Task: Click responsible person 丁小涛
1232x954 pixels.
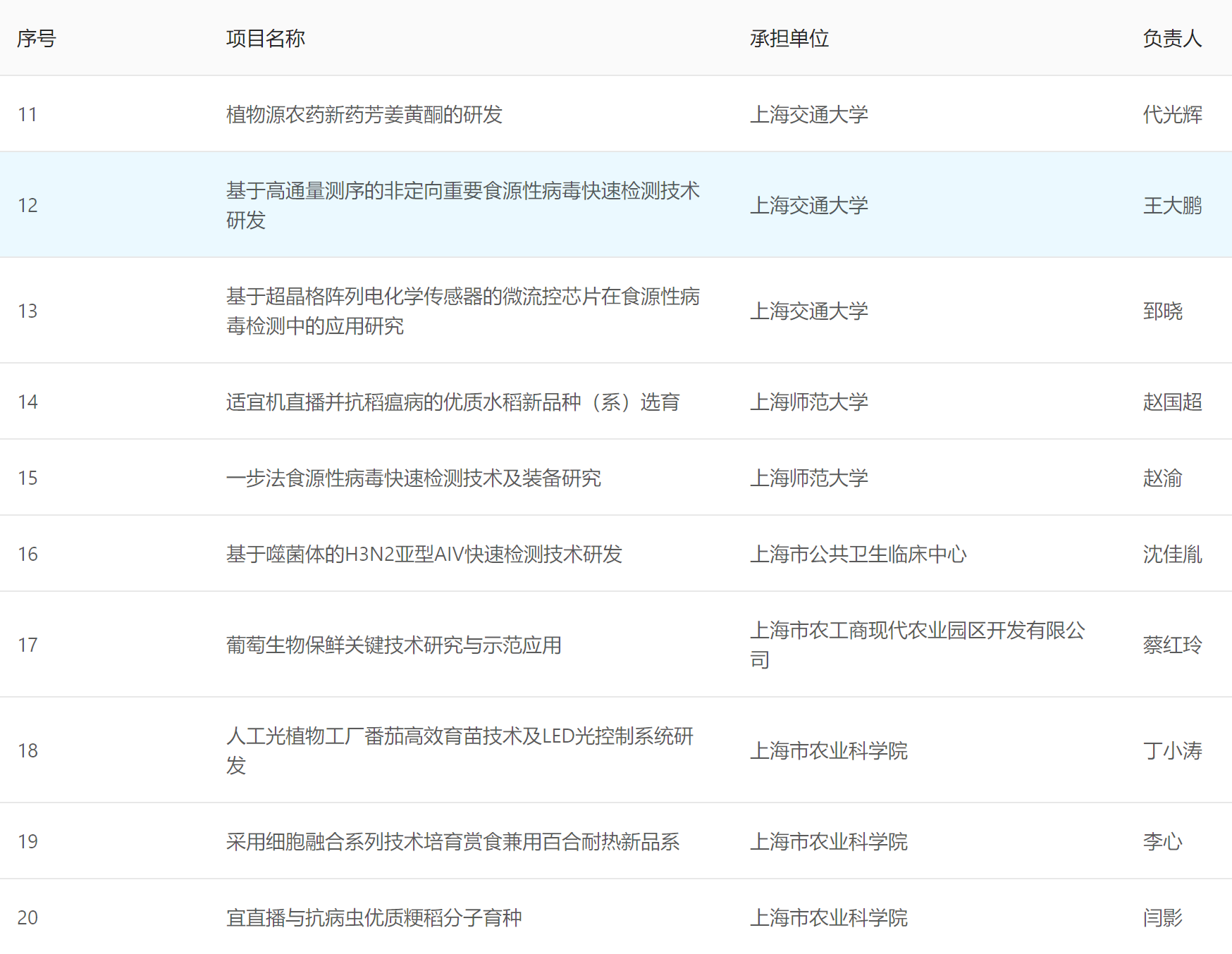Action: coord(1171,750)
